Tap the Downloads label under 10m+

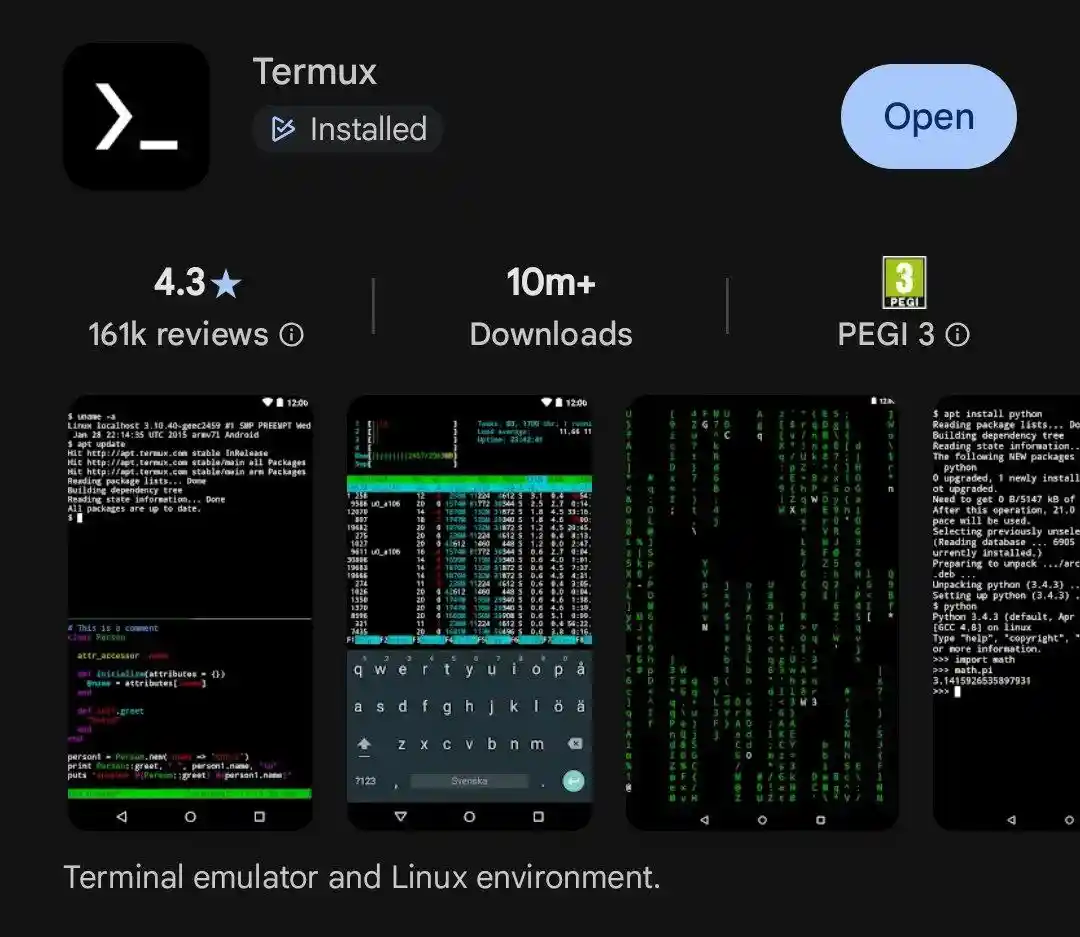[x=551, y=334]
